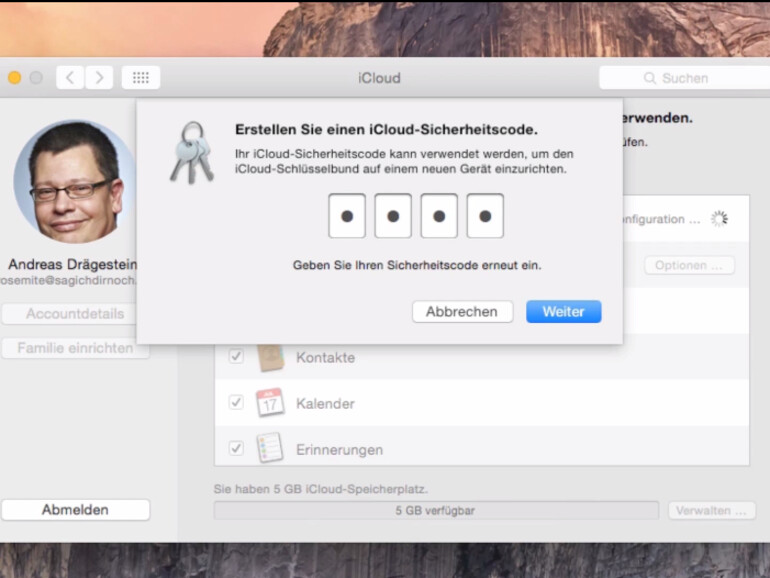Click 'Geben Sie Ihren Sicherheitscode erneut ein' text
Screen dimensions: 770x578
tap(417, 265)
